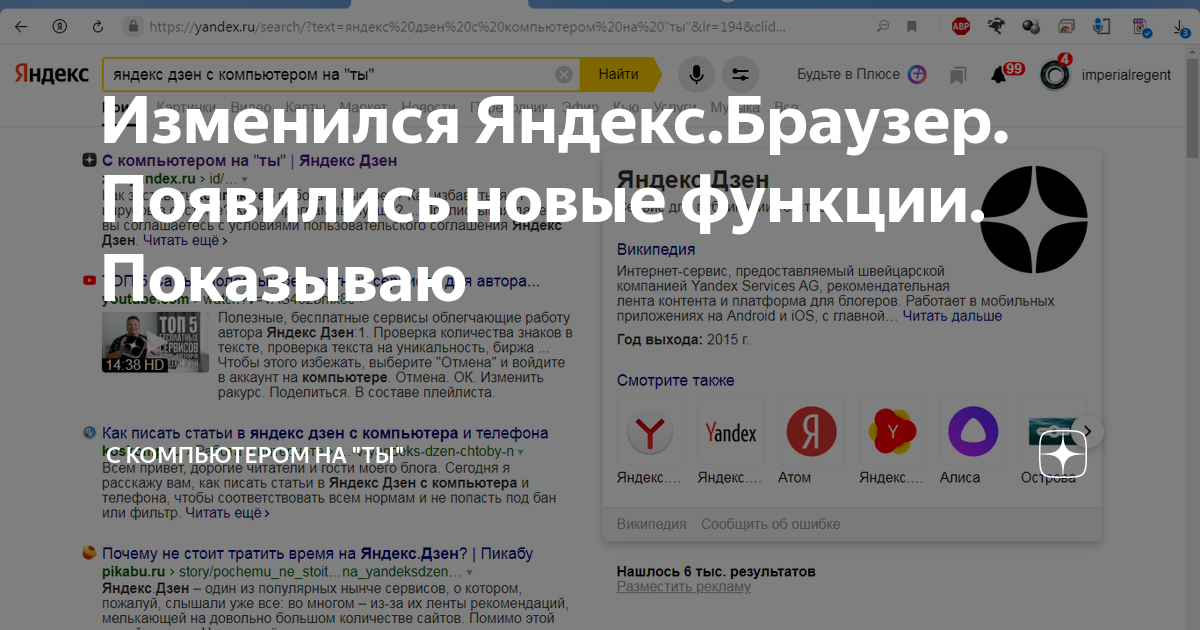
Task: Open the green pikabu.ru domain link
Action: 133,572
